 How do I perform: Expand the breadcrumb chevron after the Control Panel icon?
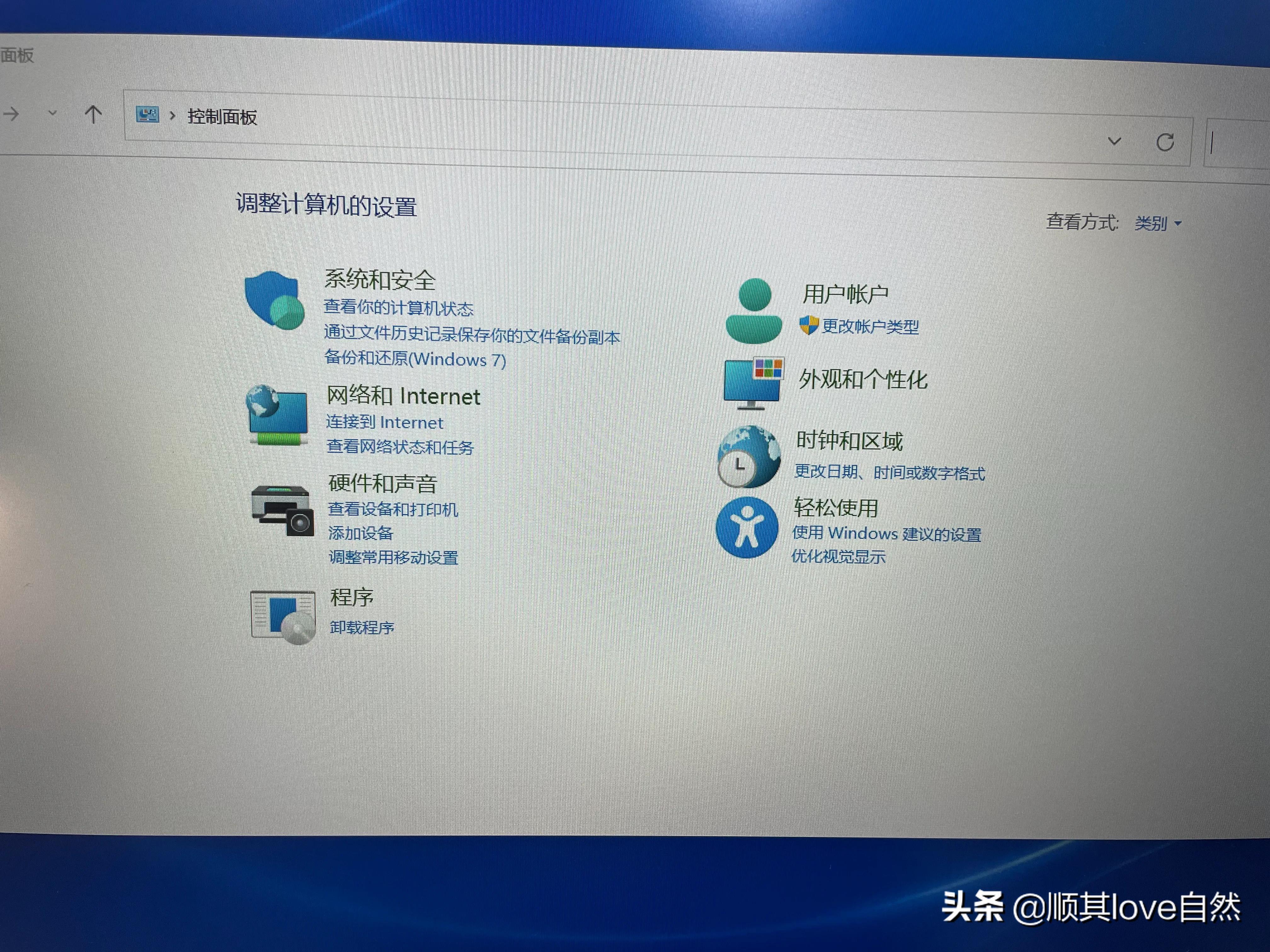tap(172, 116)
